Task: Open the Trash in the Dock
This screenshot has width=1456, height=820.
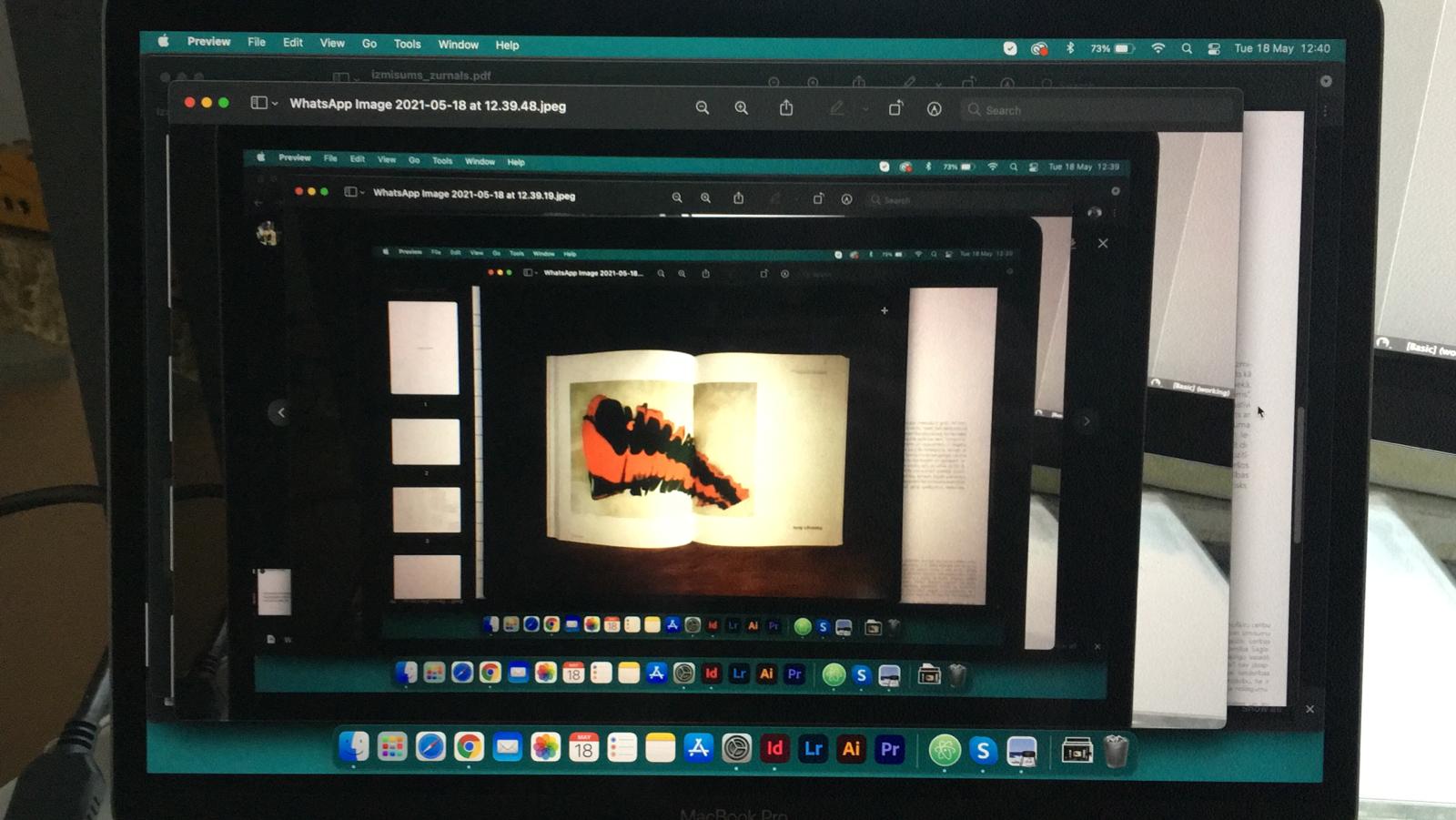Action: click(x=1116, y=752)
